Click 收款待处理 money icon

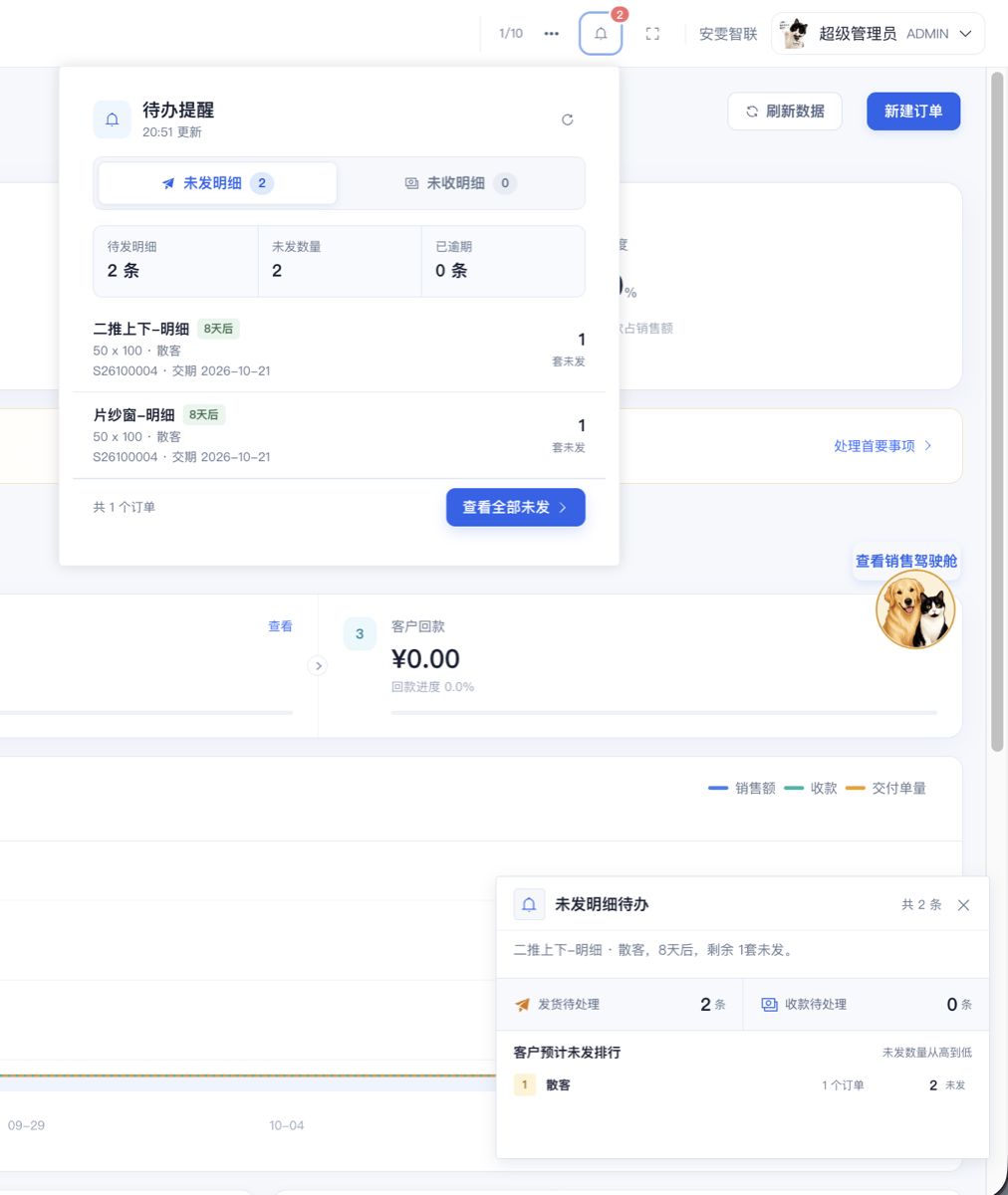click(x=769, y=1005)
